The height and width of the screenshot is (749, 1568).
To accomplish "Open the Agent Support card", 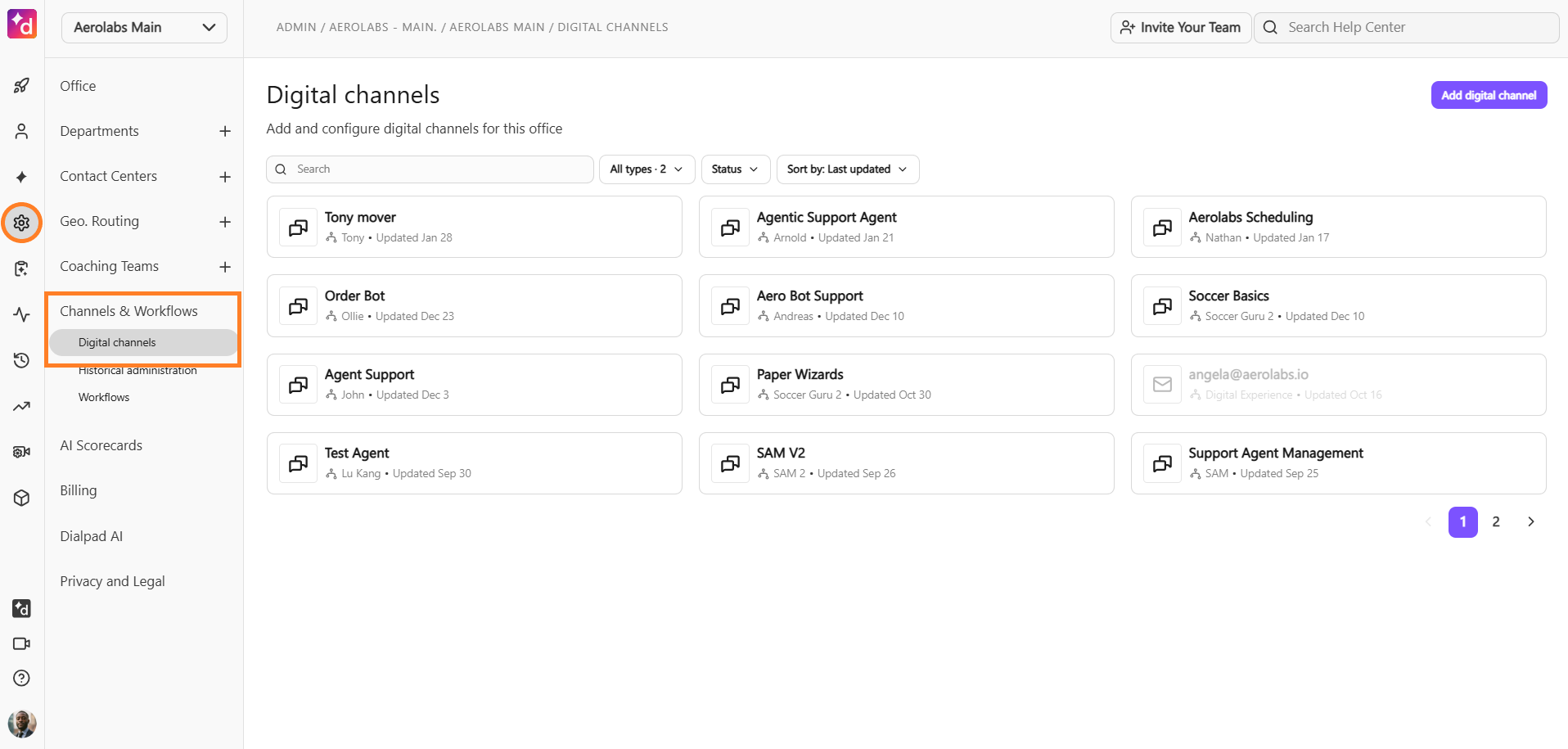I will tap(474, 384).
